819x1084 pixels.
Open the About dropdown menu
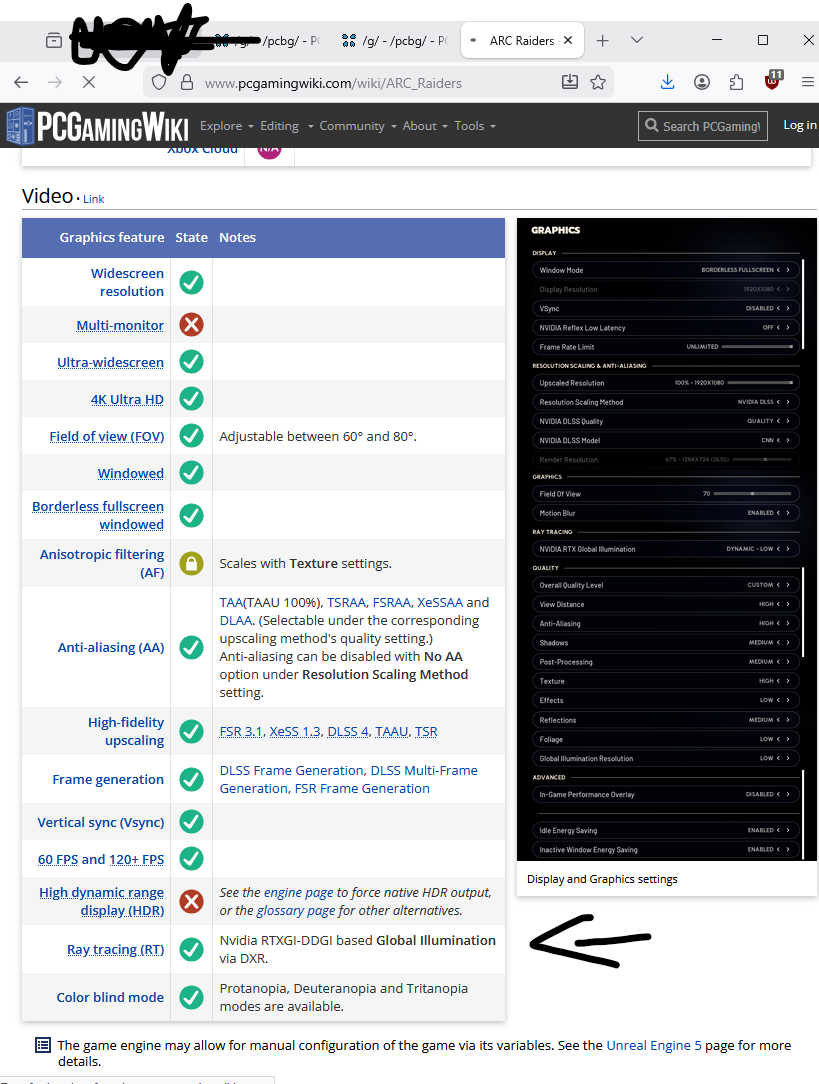(x=425, y=126)
